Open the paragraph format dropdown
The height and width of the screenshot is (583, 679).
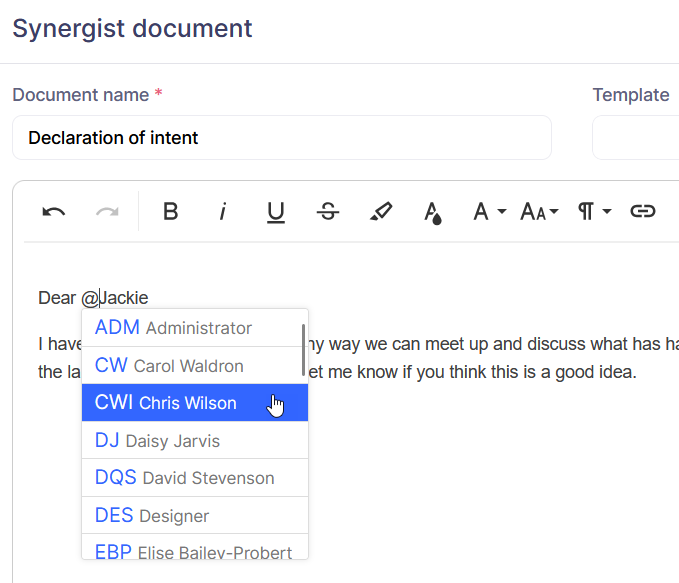[594, 212]
